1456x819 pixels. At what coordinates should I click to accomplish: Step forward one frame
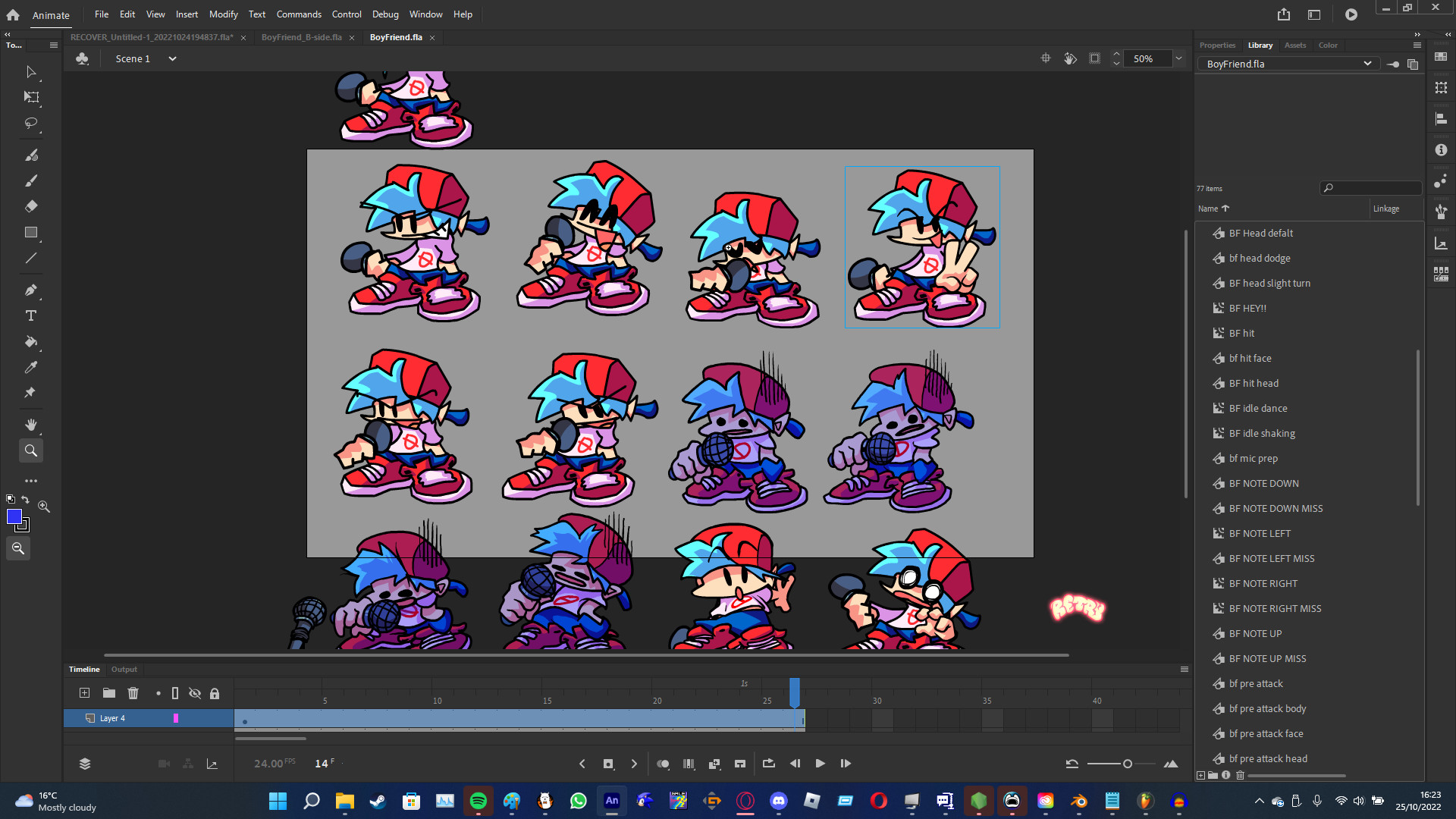846,764
